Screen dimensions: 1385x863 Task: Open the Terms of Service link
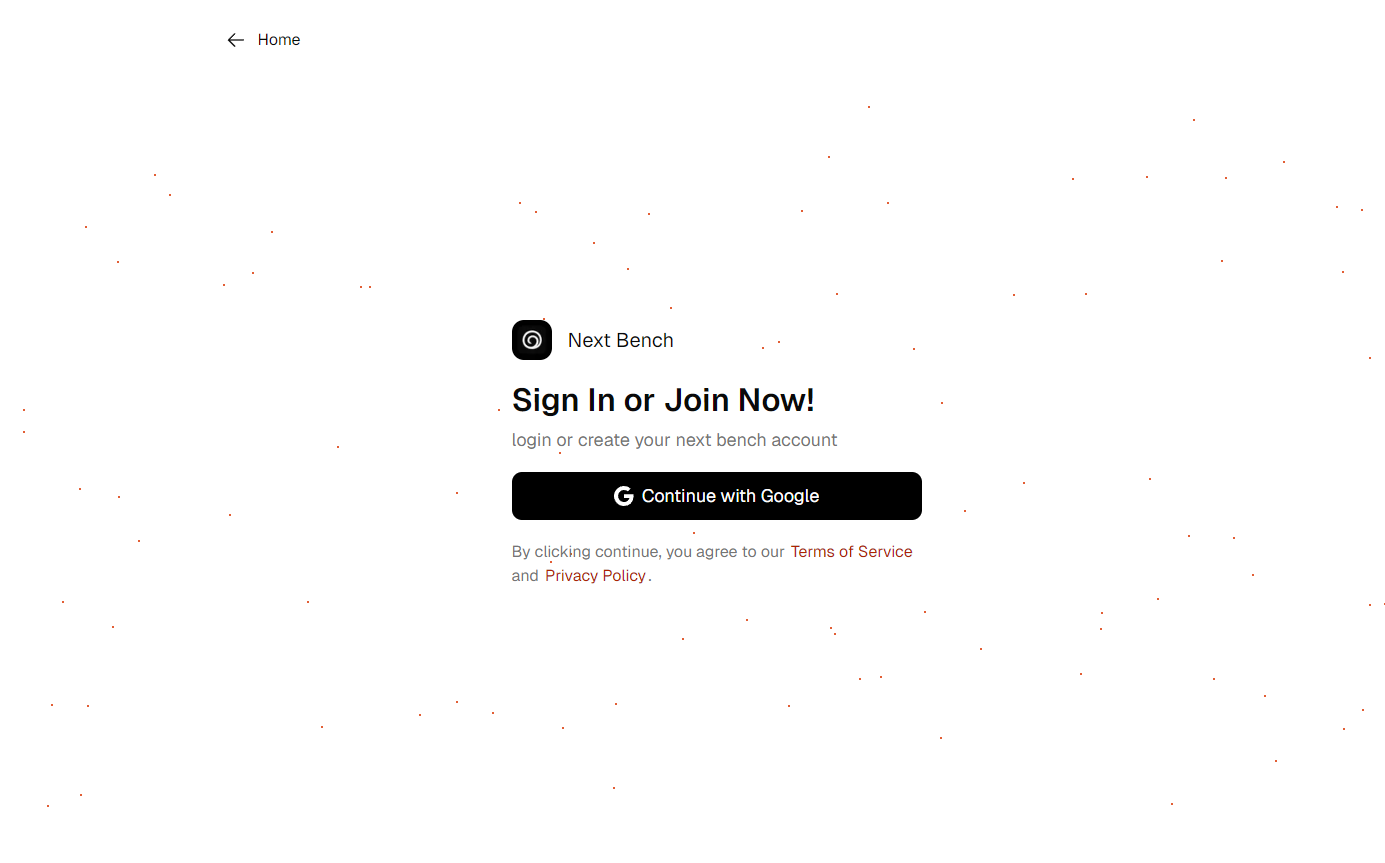[x=851, y=552]
